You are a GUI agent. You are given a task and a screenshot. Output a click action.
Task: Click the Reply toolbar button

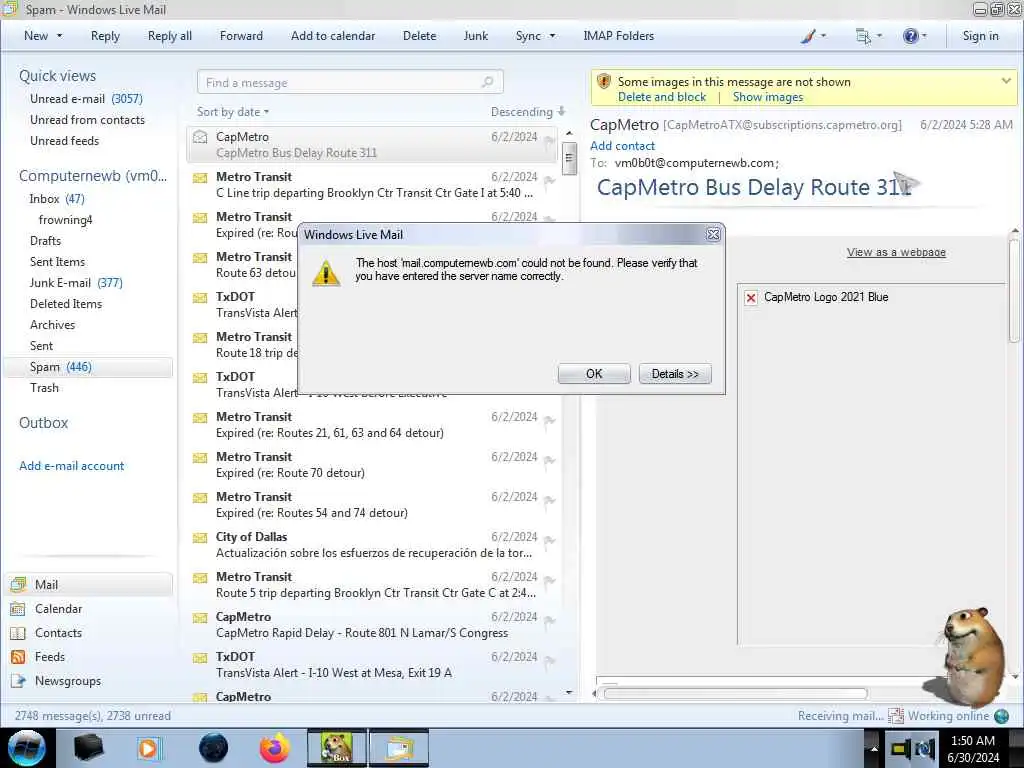point(105,36)
